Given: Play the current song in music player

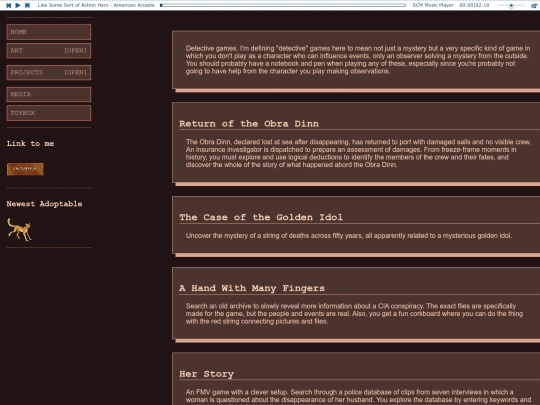Looking at the screenshot, I should coord(18,5).
